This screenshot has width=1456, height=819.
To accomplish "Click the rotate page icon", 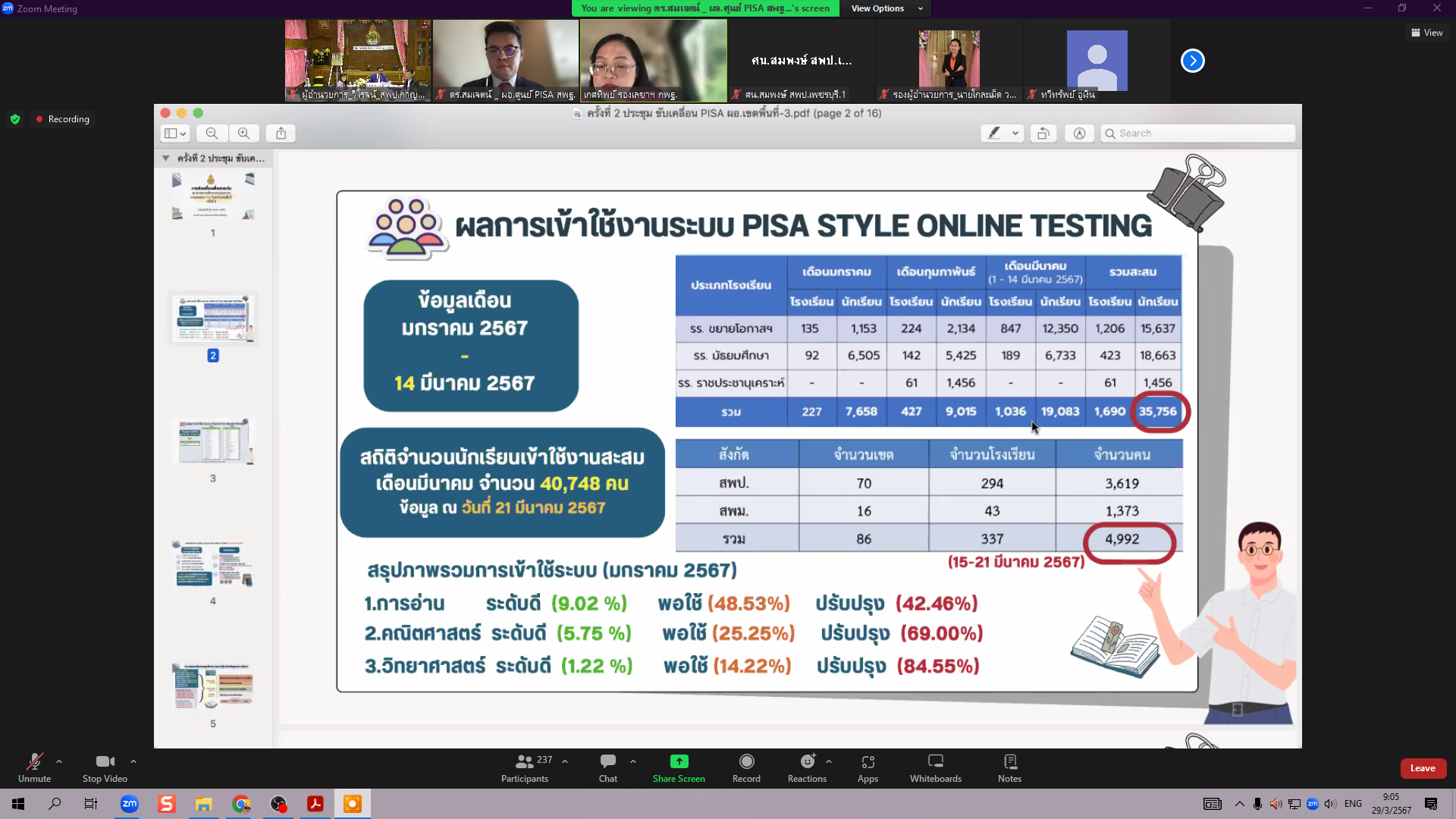I will click(x=1043, y=133).
